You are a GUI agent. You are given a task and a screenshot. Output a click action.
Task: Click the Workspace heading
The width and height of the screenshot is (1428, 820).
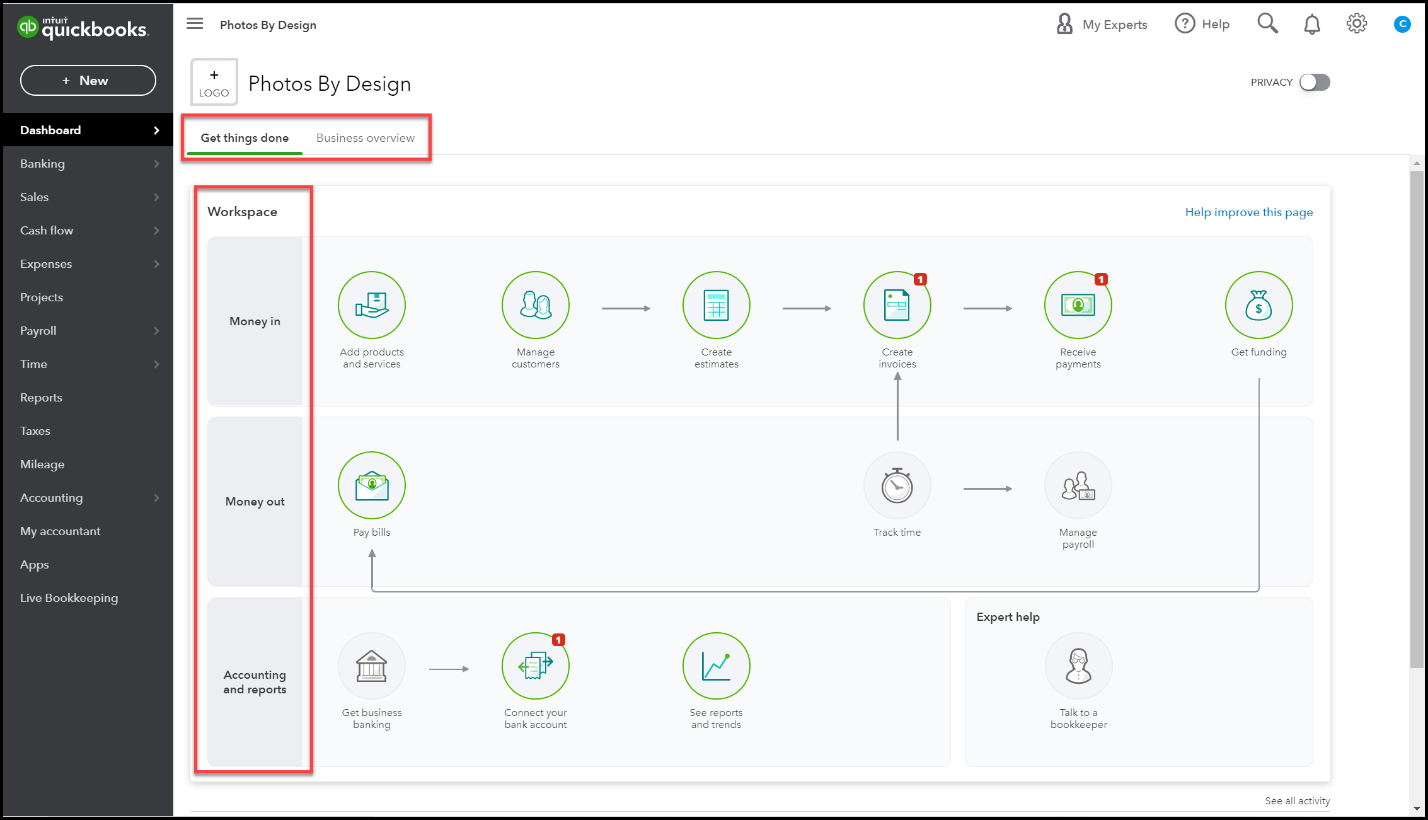click(242, 212)
